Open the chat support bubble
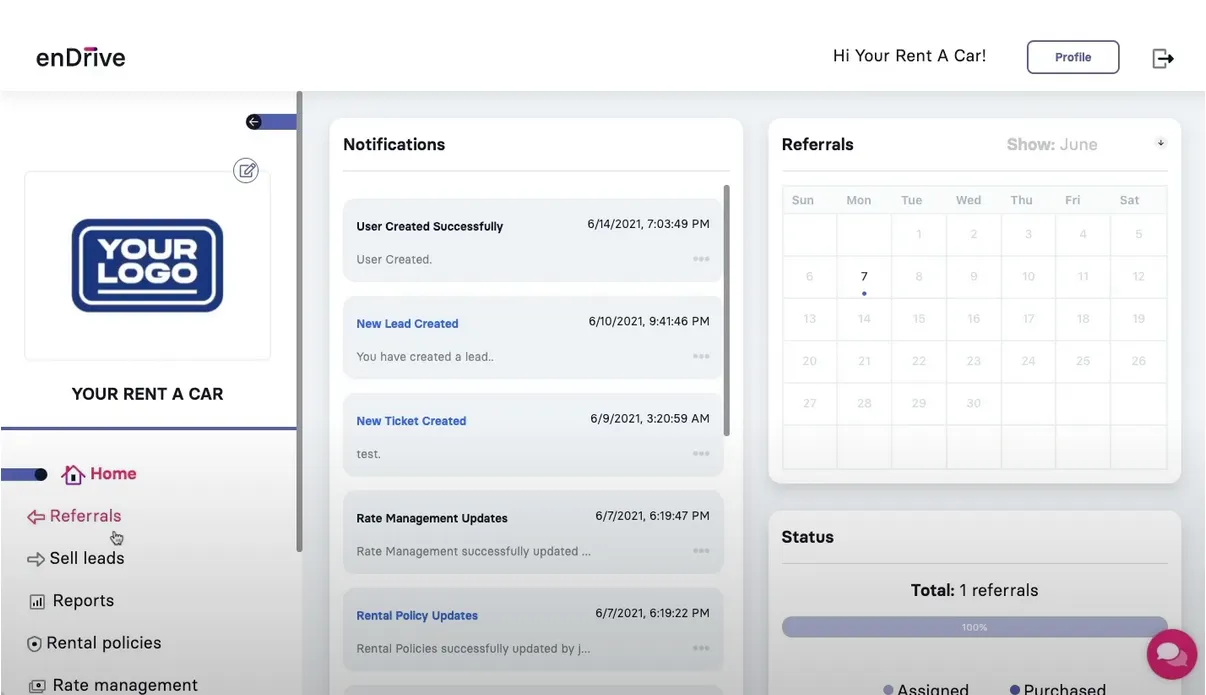Viewport: 1206px width, 695px height. (1171, 654)
